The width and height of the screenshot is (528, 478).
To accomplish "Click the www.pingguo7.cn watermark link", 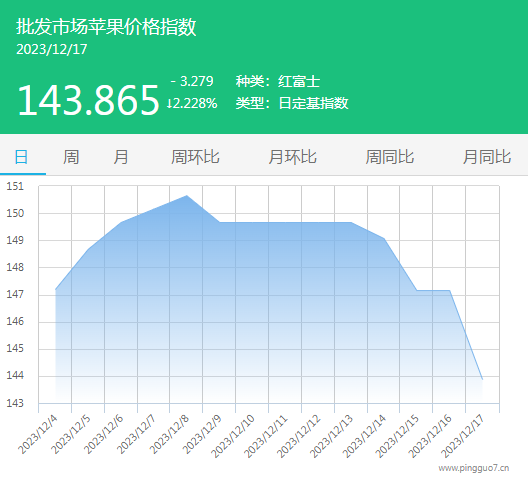I will 473,468.
